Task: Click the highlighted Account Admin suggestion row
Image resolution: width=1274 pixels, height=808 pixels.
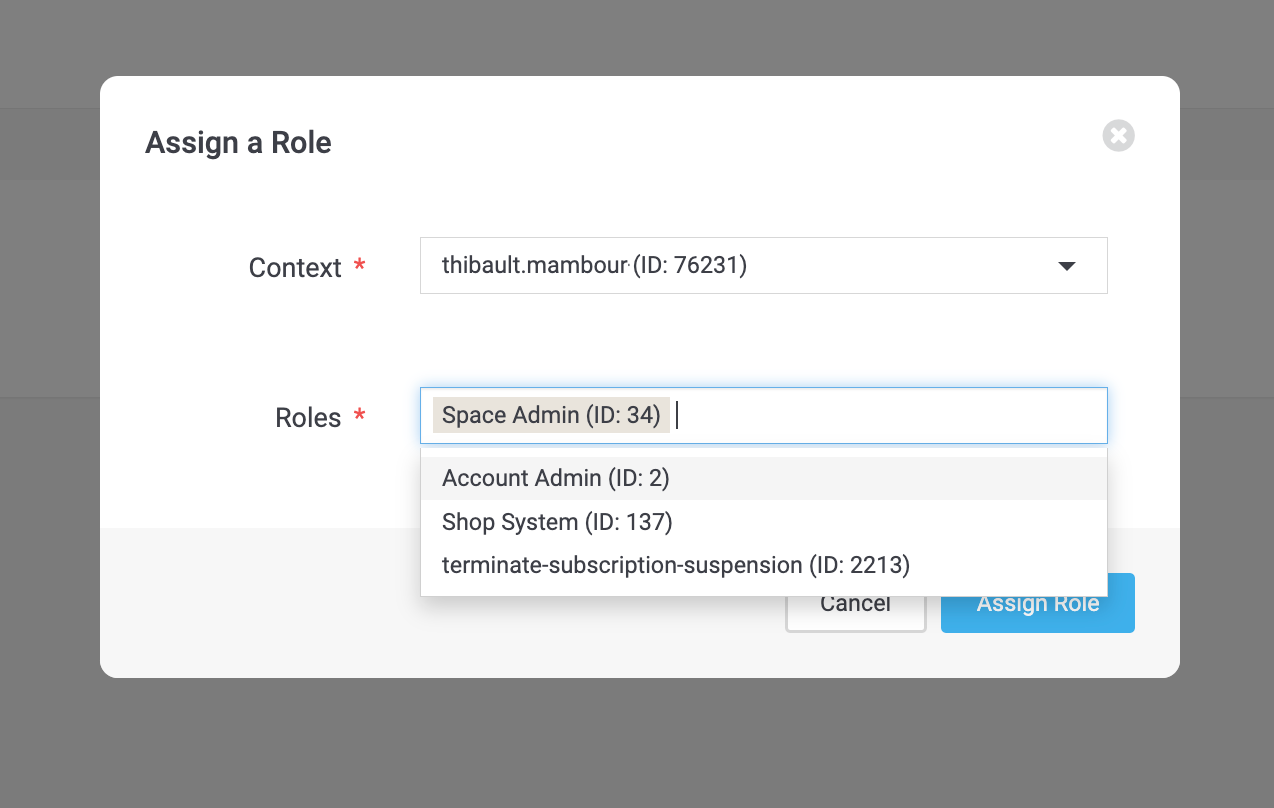Action: coord(763,478)
